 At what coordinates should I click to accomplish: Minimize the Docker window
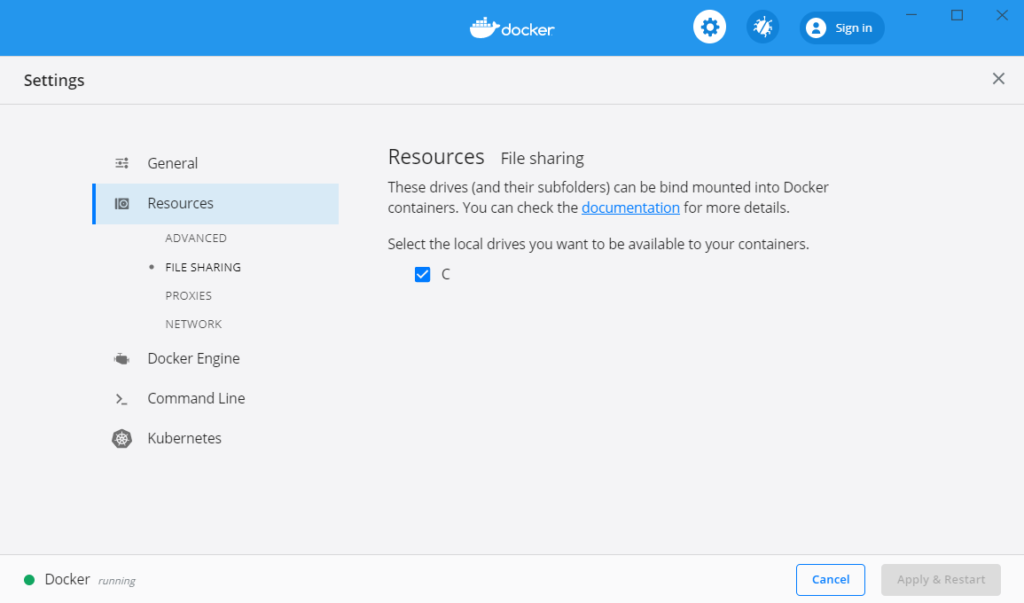click(x=911, y=15)
